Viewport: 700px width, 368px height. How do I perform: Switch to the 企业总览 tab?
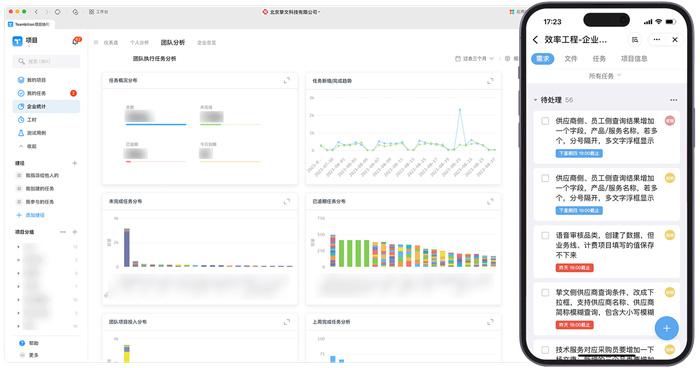pos(206,42)
